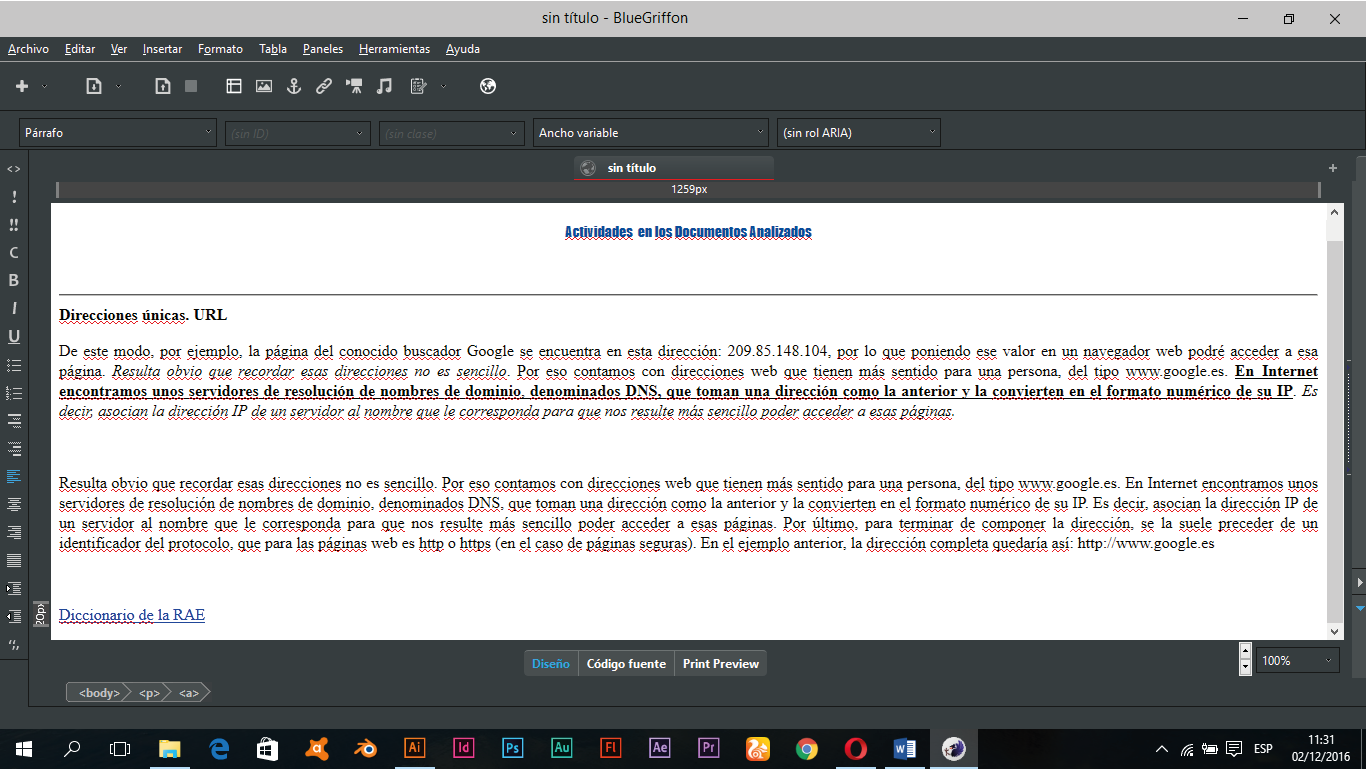This screenshot has height=769, width=1366.
Task: Open the Párrafo paragraph format dropdown
Action: [118, 133]
